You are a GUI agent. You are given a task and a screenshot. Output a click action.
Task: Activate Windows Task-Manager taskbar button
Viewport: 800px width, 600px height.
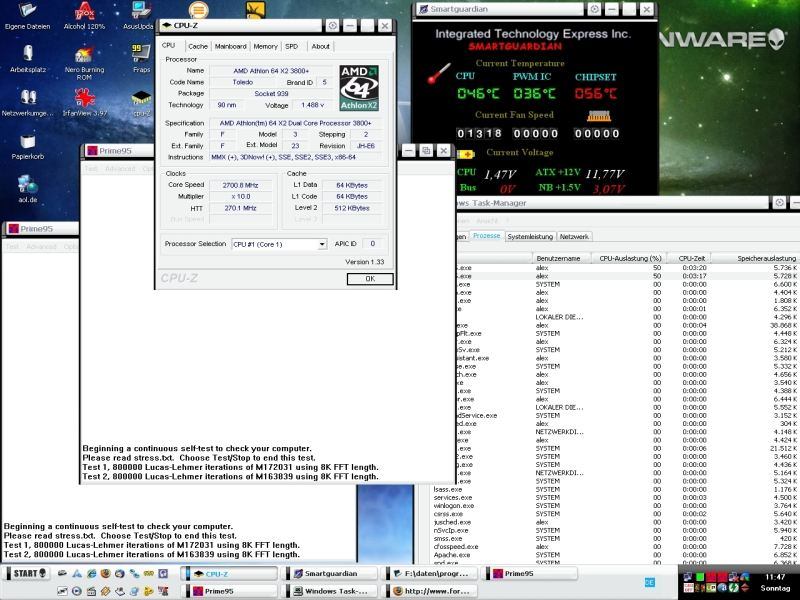329,591
